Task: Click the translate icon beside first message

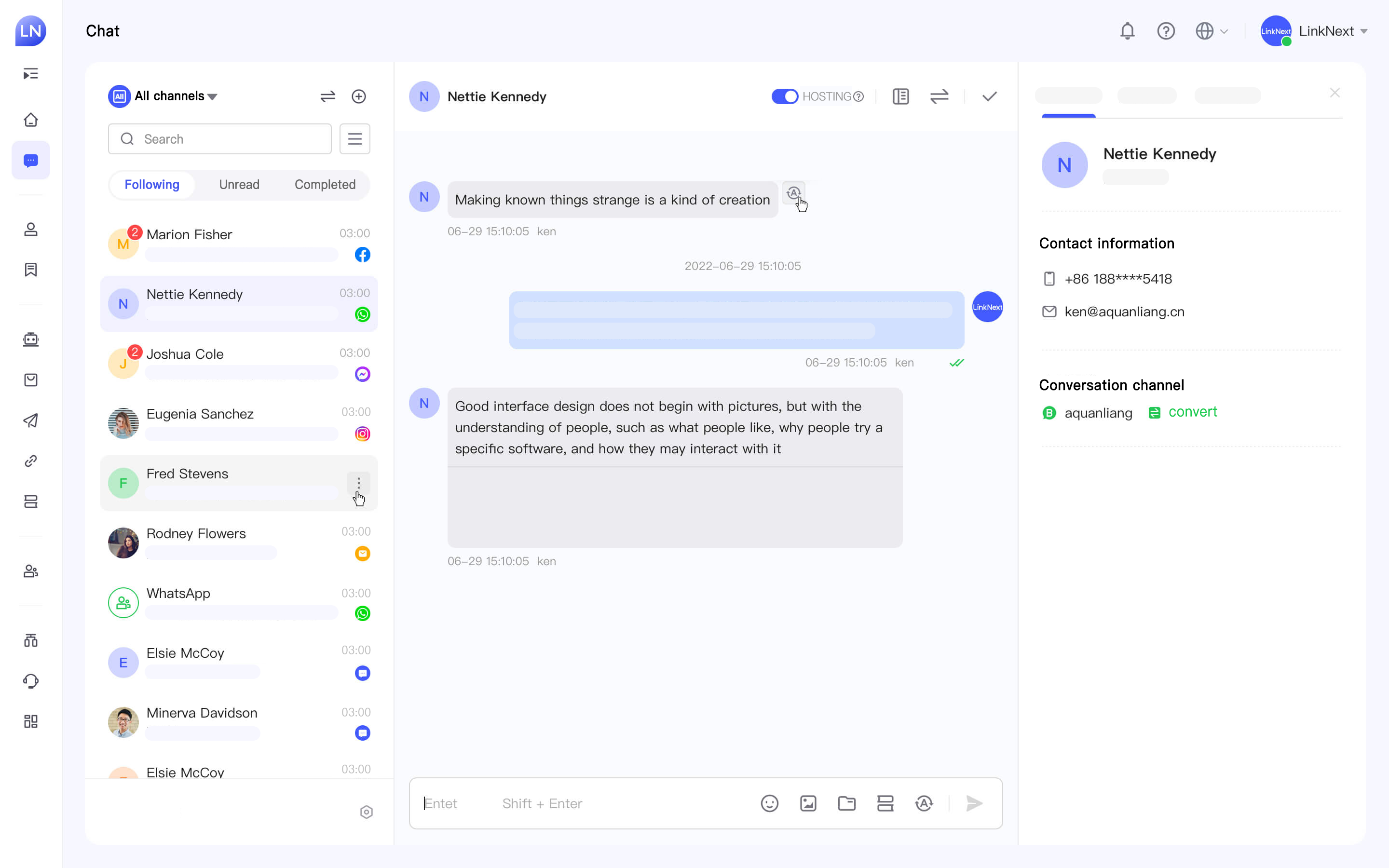Action: pyautogui.click(x=793, y=193)
